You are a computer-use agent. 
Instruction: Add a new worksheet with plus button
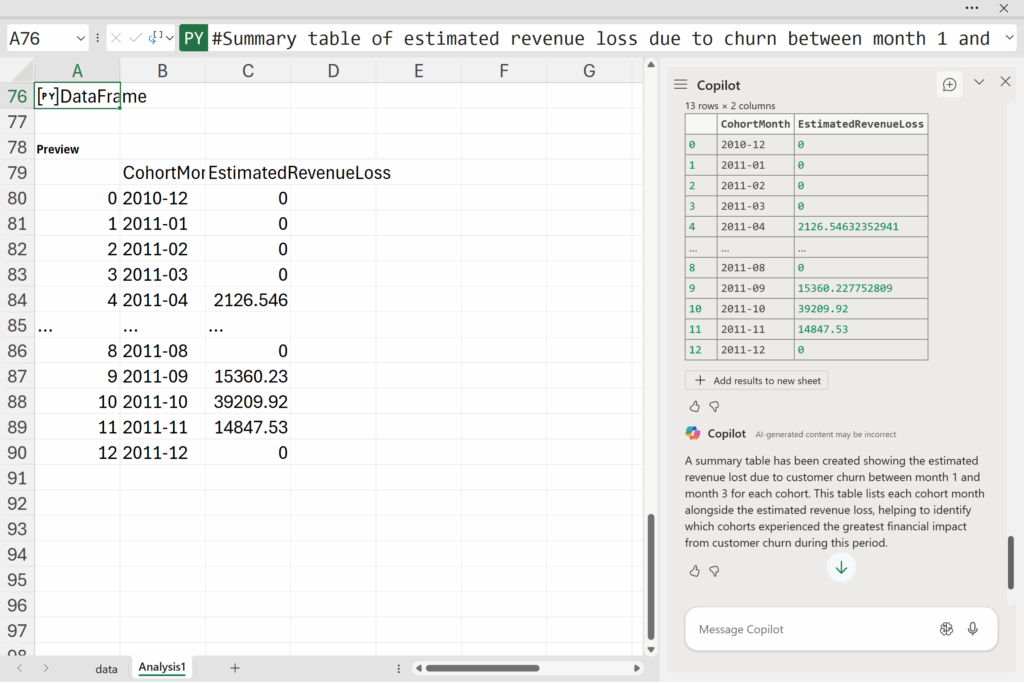pos(235,668)
